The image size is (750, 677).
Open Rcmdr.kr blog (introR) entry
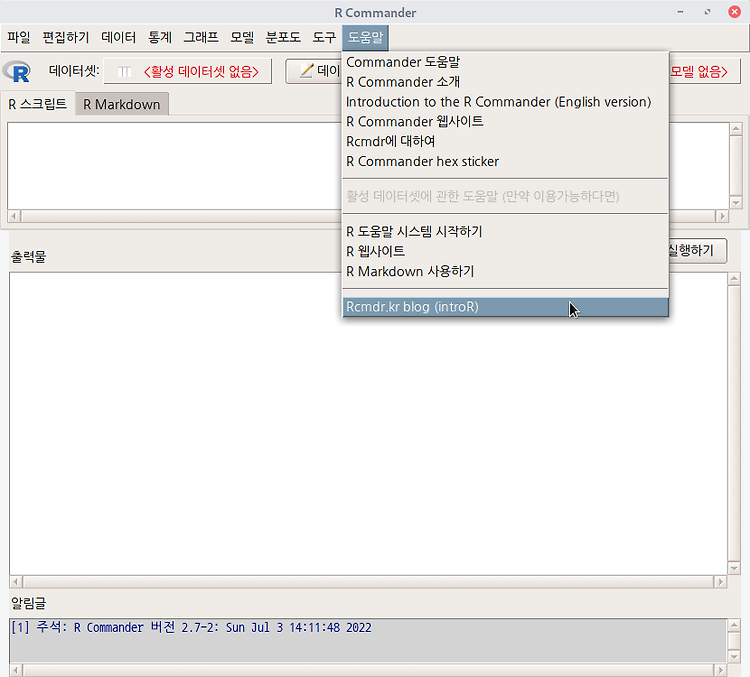pos(505,307)
